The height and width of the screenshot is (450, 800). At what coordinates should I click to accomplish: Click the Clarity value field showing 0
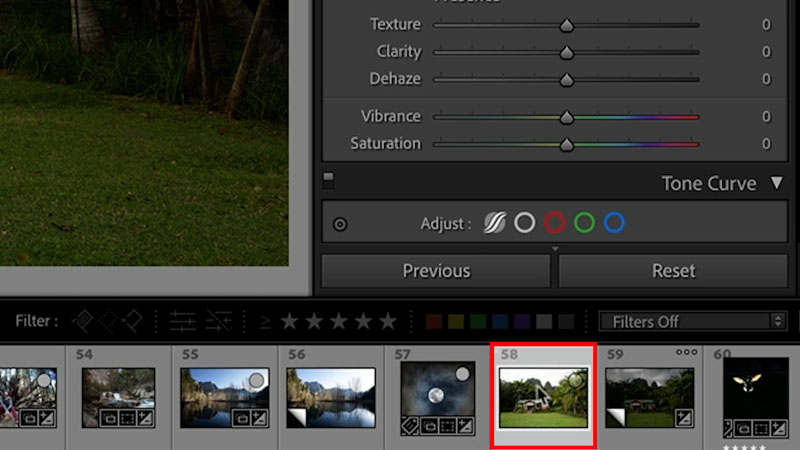[766, 52]
